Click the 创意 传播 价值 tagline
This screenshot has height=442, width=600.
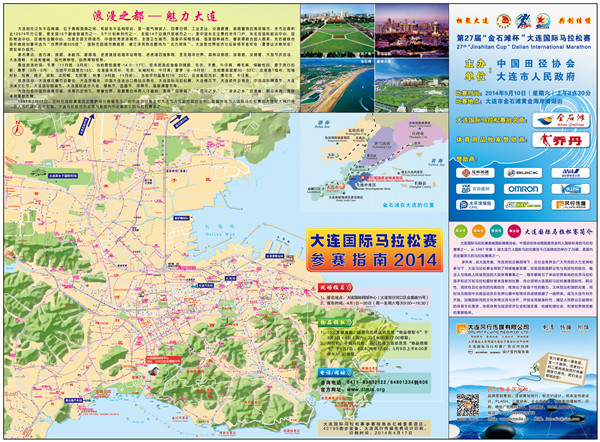point(566,328)
